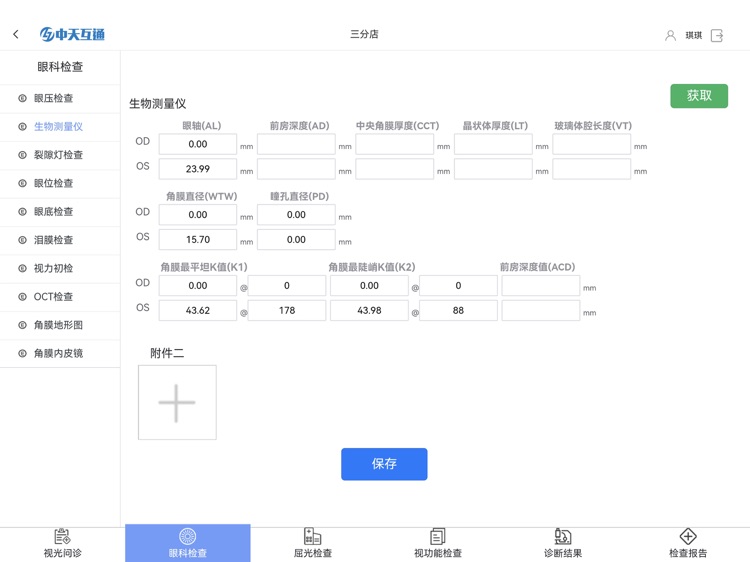Click the username 琪琪
This screenshot has width=750, height=562.
point(694,35)
